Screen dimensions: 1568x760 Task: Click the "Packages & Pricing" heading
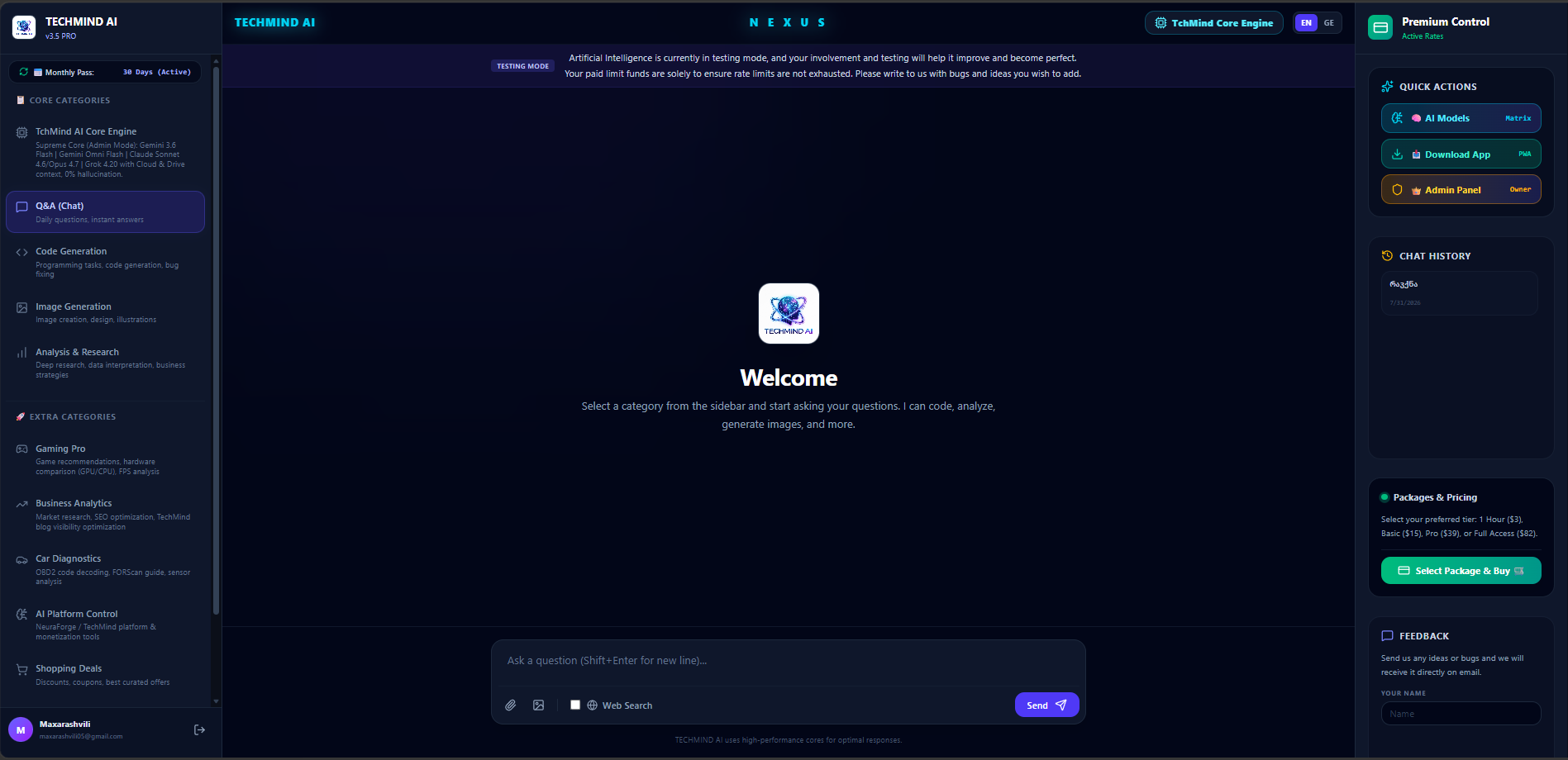[x=1435, y=497]
